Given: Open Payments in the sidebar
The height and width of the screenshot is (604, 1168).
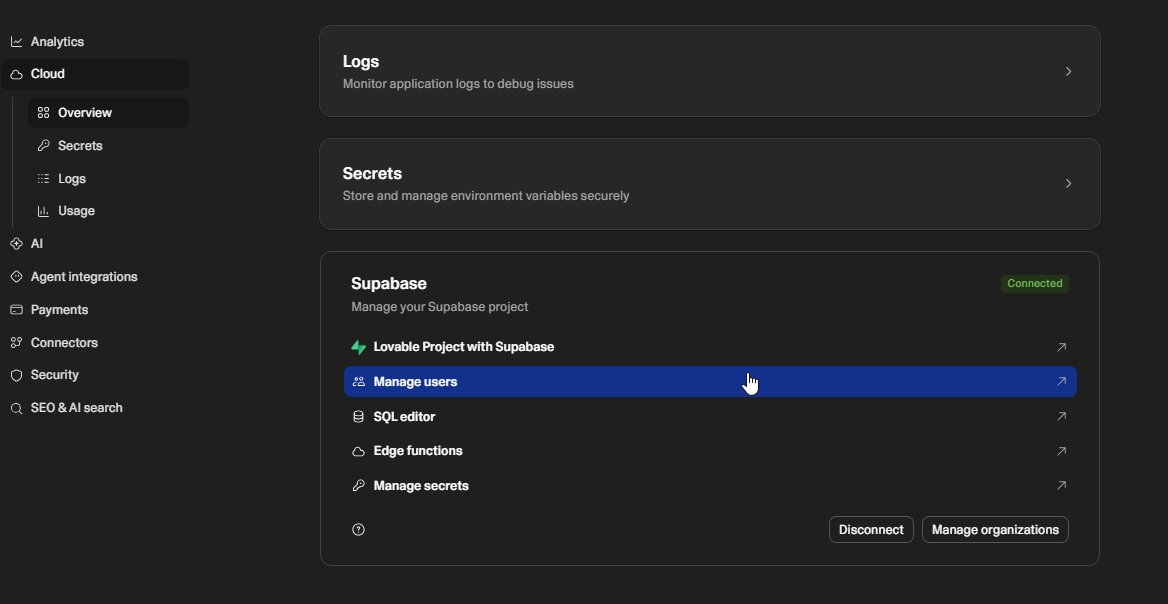Looking at the screenshot, I should pyautogui.click(x=95, y=310).
